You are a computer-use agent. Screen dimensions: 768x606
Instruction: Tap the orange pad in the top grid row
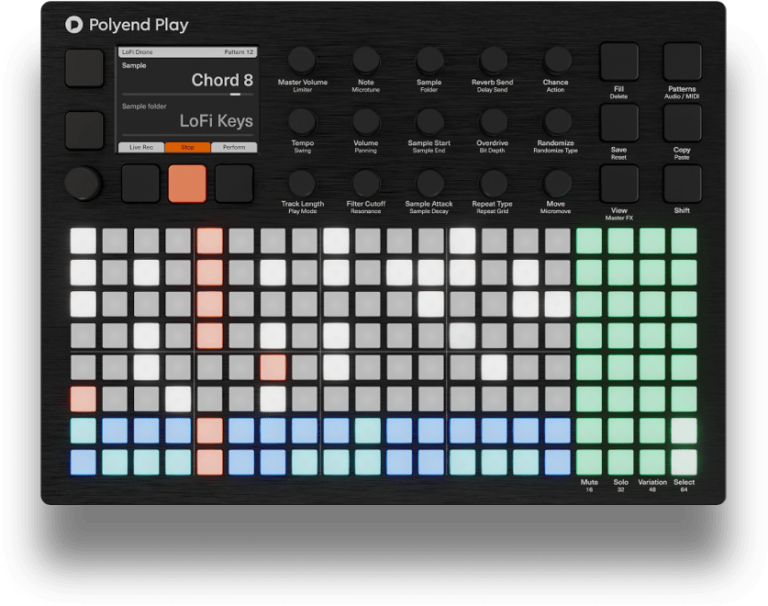click(x=210, y=241)
